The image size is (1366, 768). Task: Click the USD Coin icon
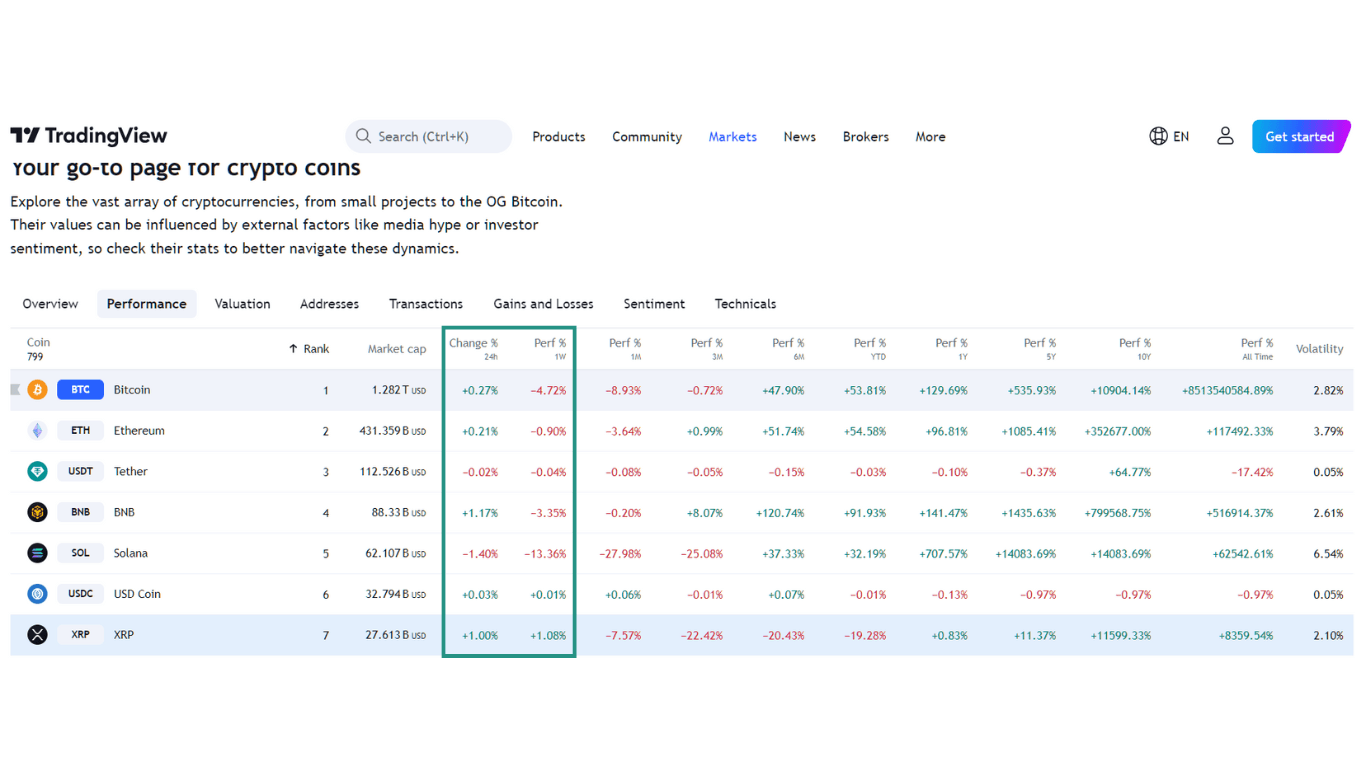click(x=37, y=594)
